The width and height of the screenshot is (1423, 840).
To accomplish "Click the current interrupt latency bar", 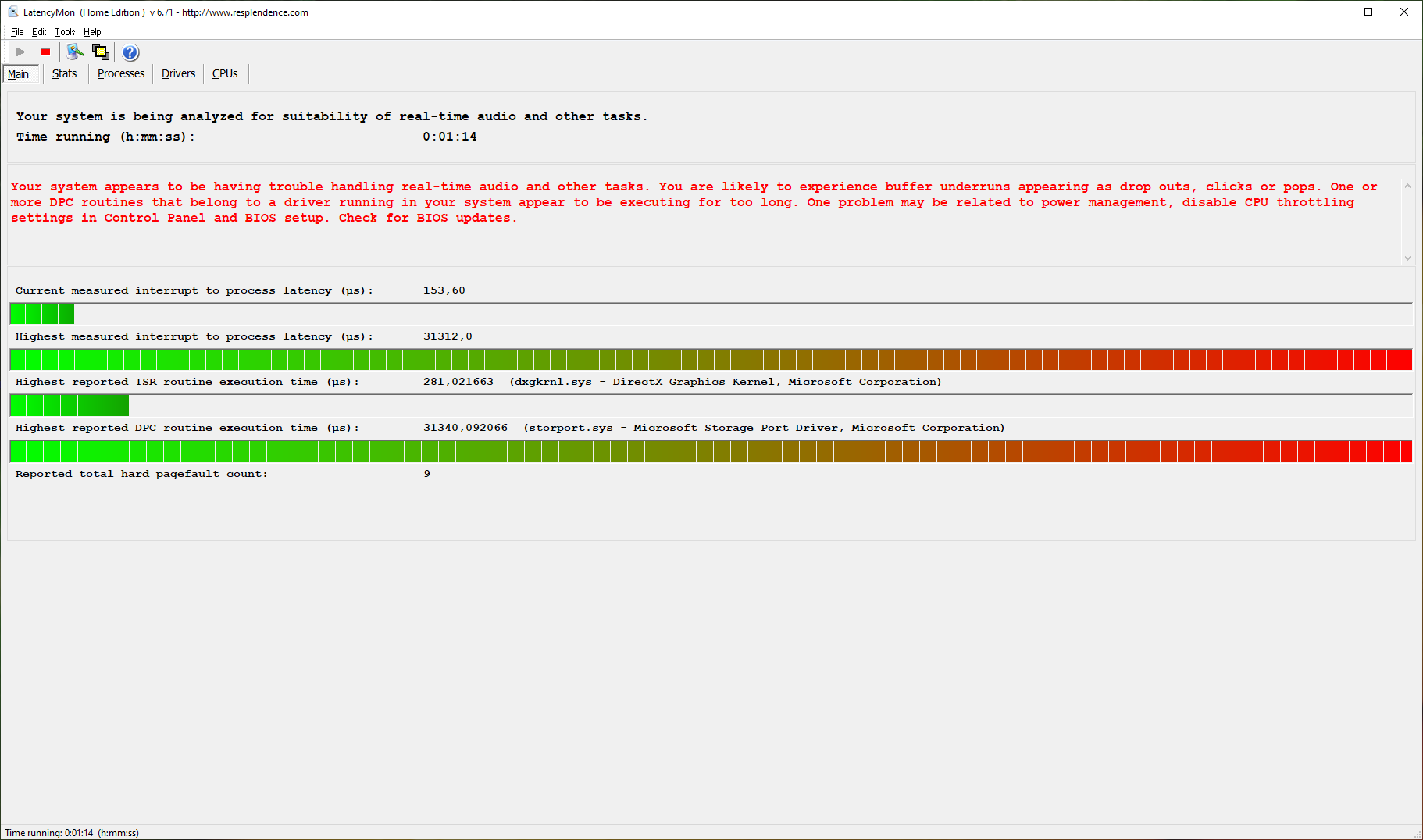I will (x=711, y=314).
